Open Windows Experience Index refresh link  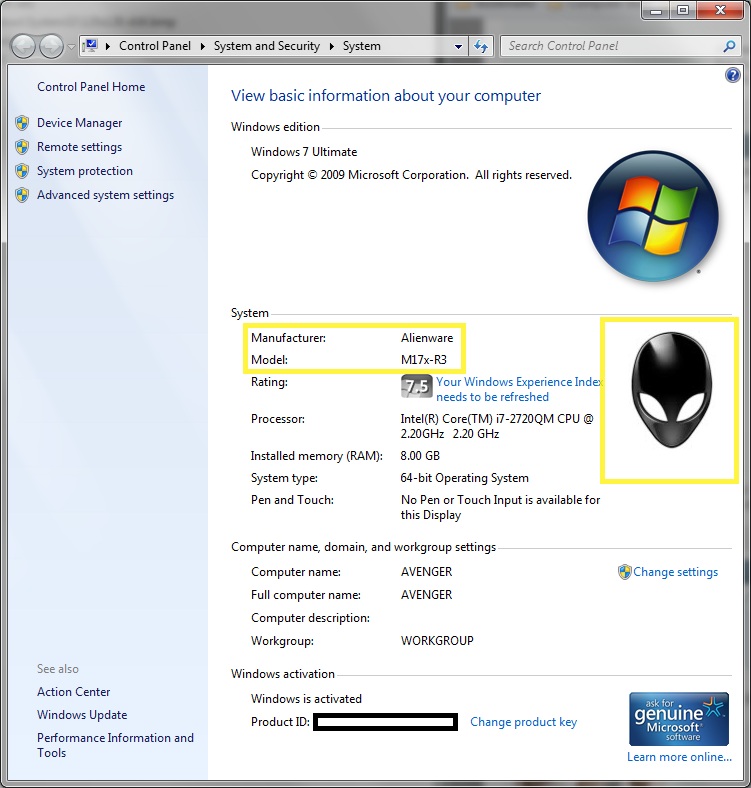click(519, 389)
